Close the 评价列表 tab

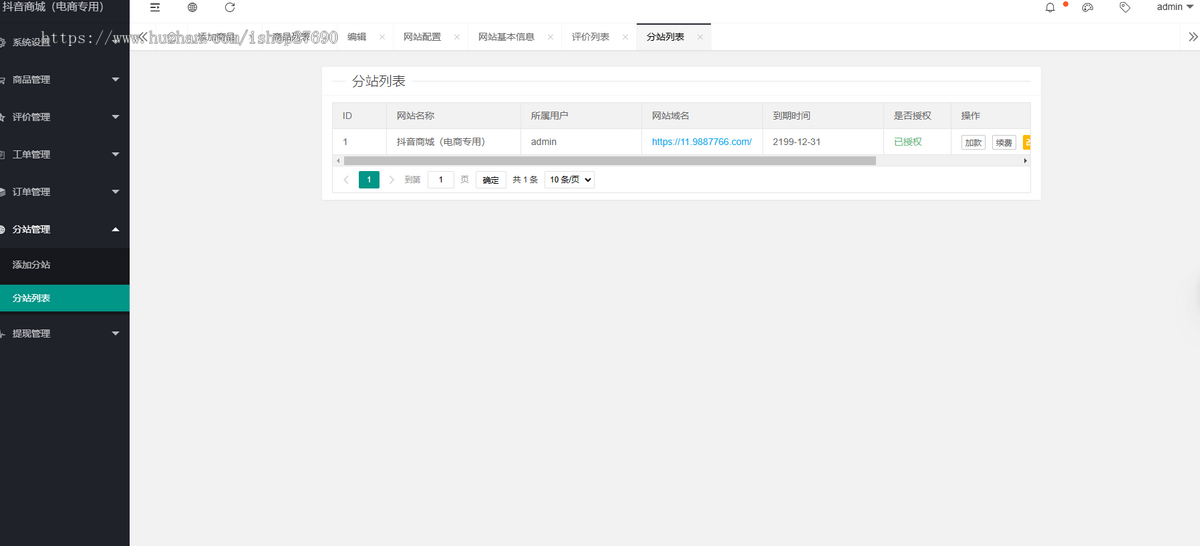[x=625, y=37]
